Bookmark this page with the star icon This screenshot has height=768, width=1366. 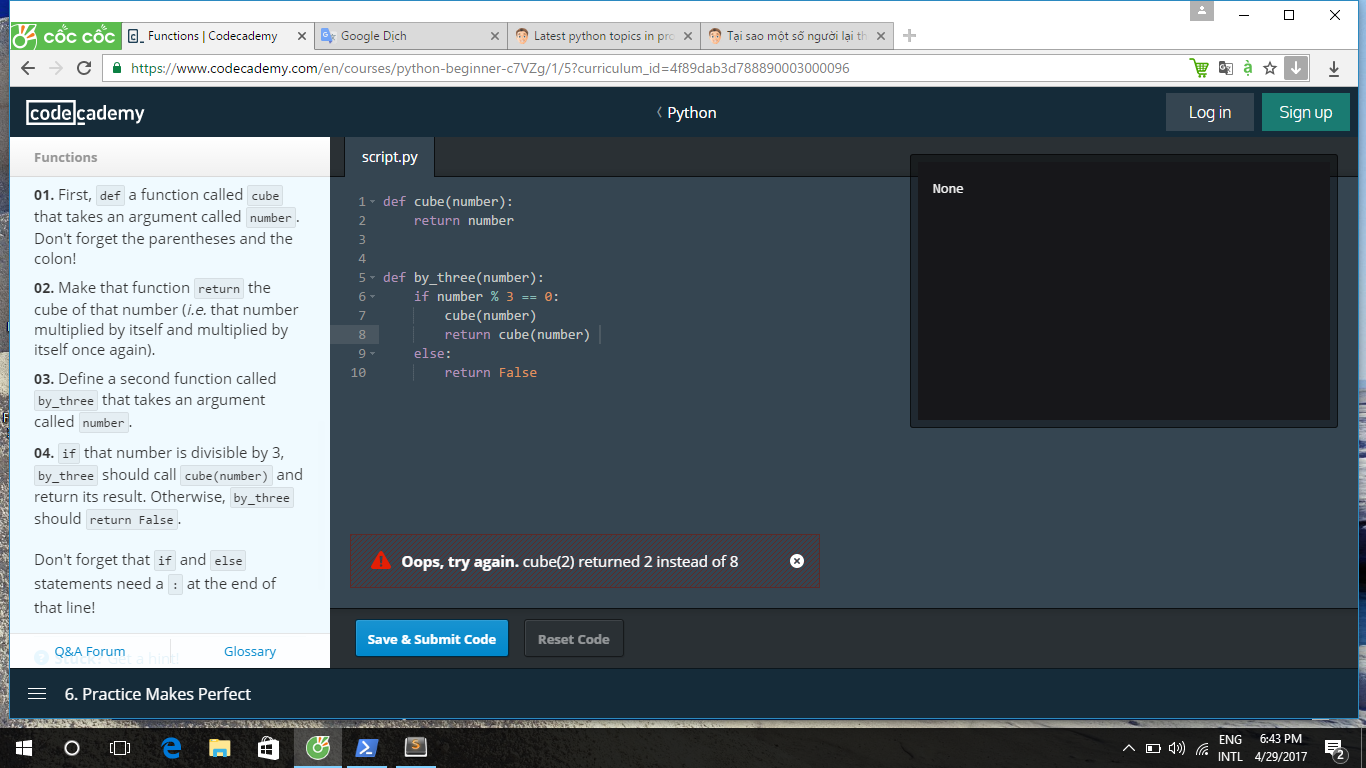coord(1270,69)
